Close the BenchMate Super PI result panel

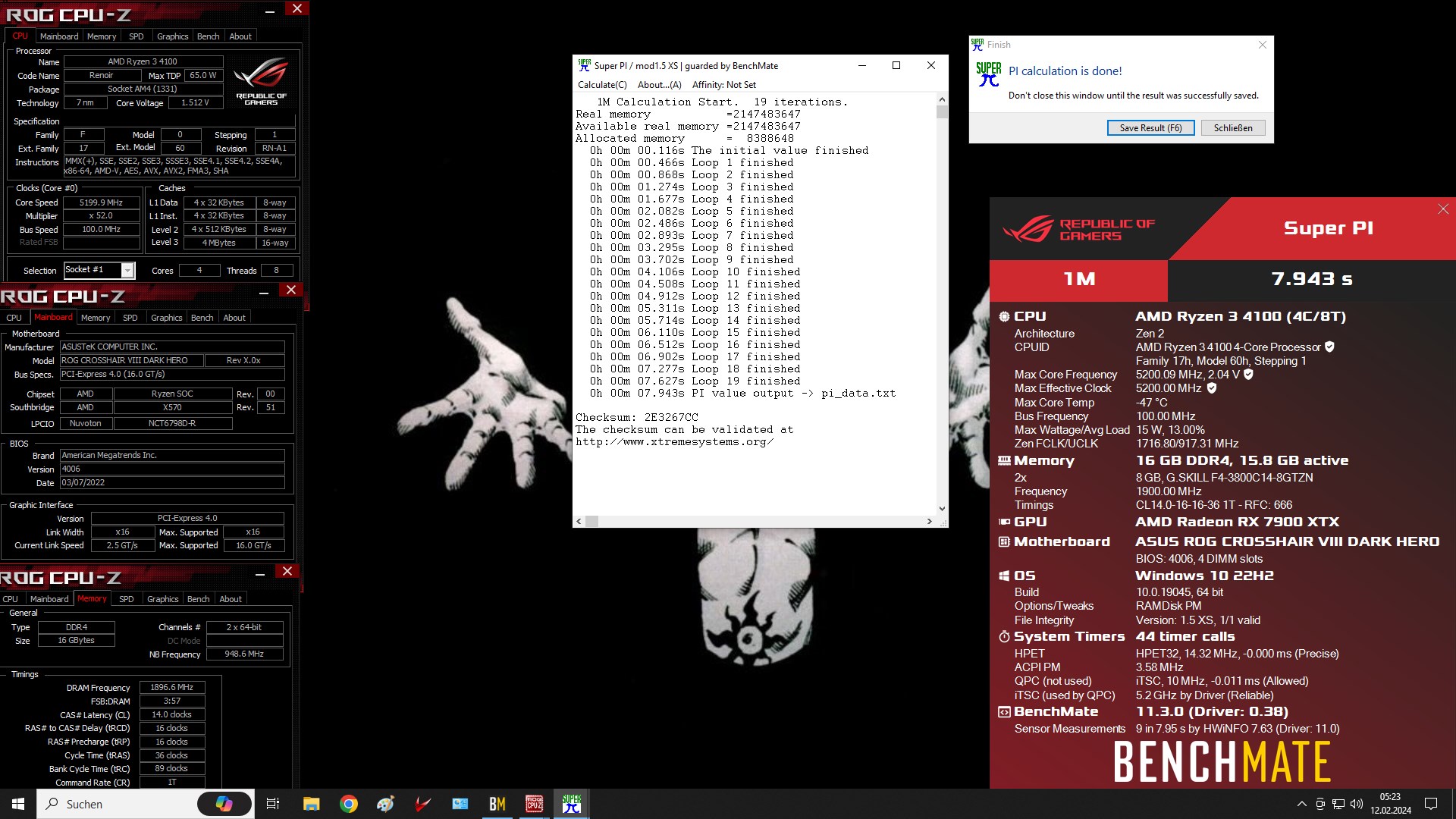[x=1443, y=209]
